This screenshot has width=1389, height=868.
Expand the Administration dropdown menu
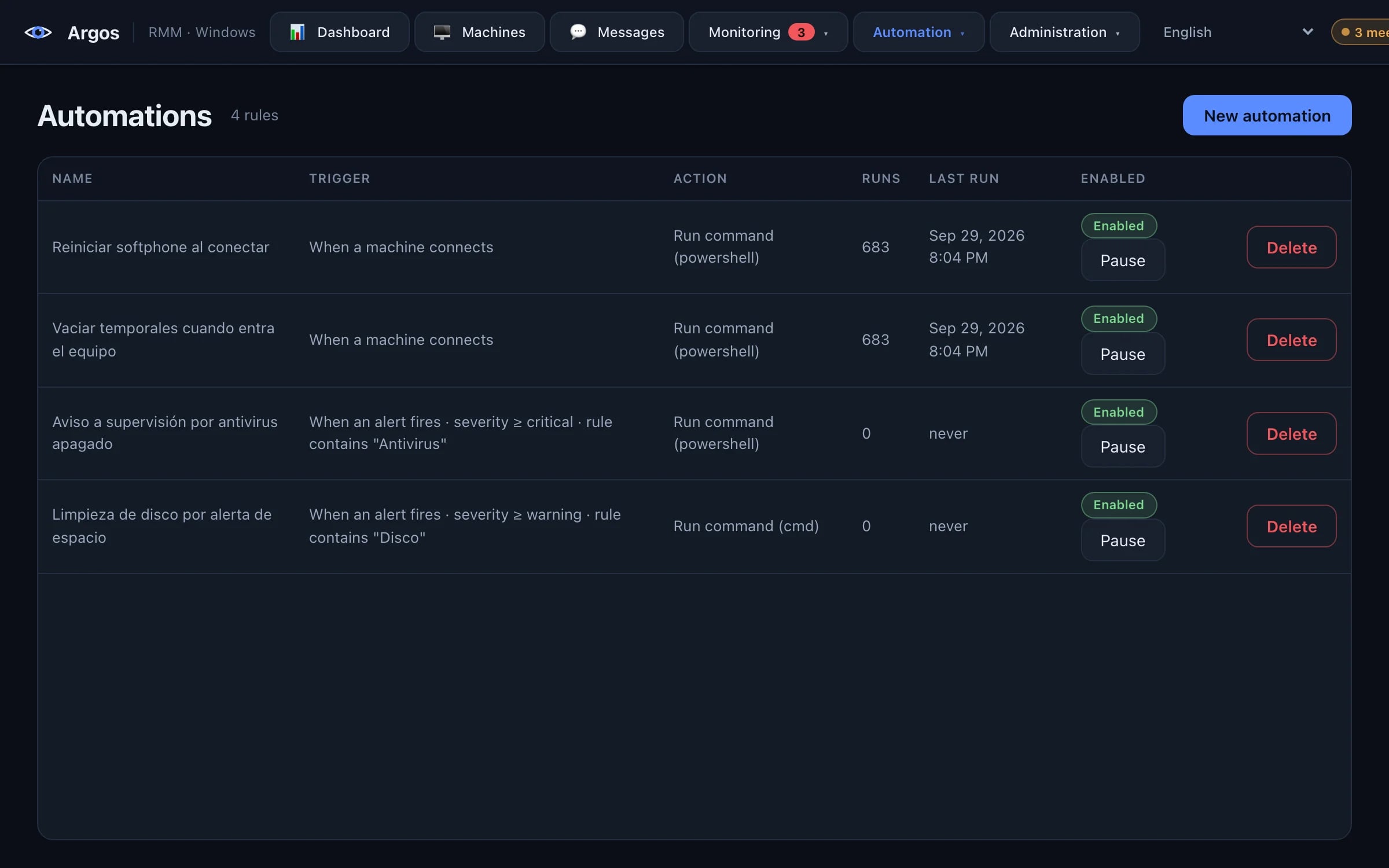1064,32
